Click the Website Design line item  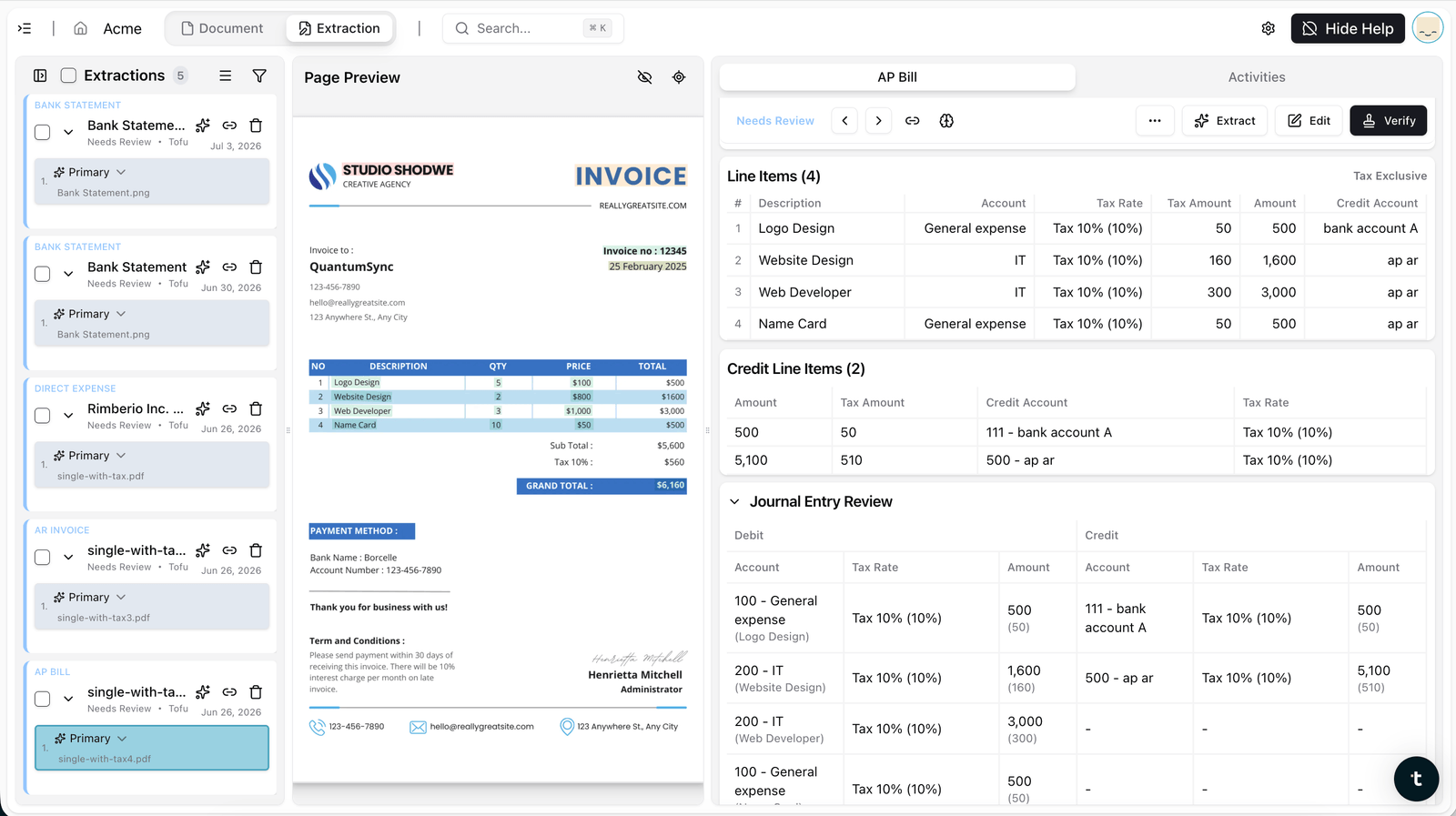(1077, 260)
